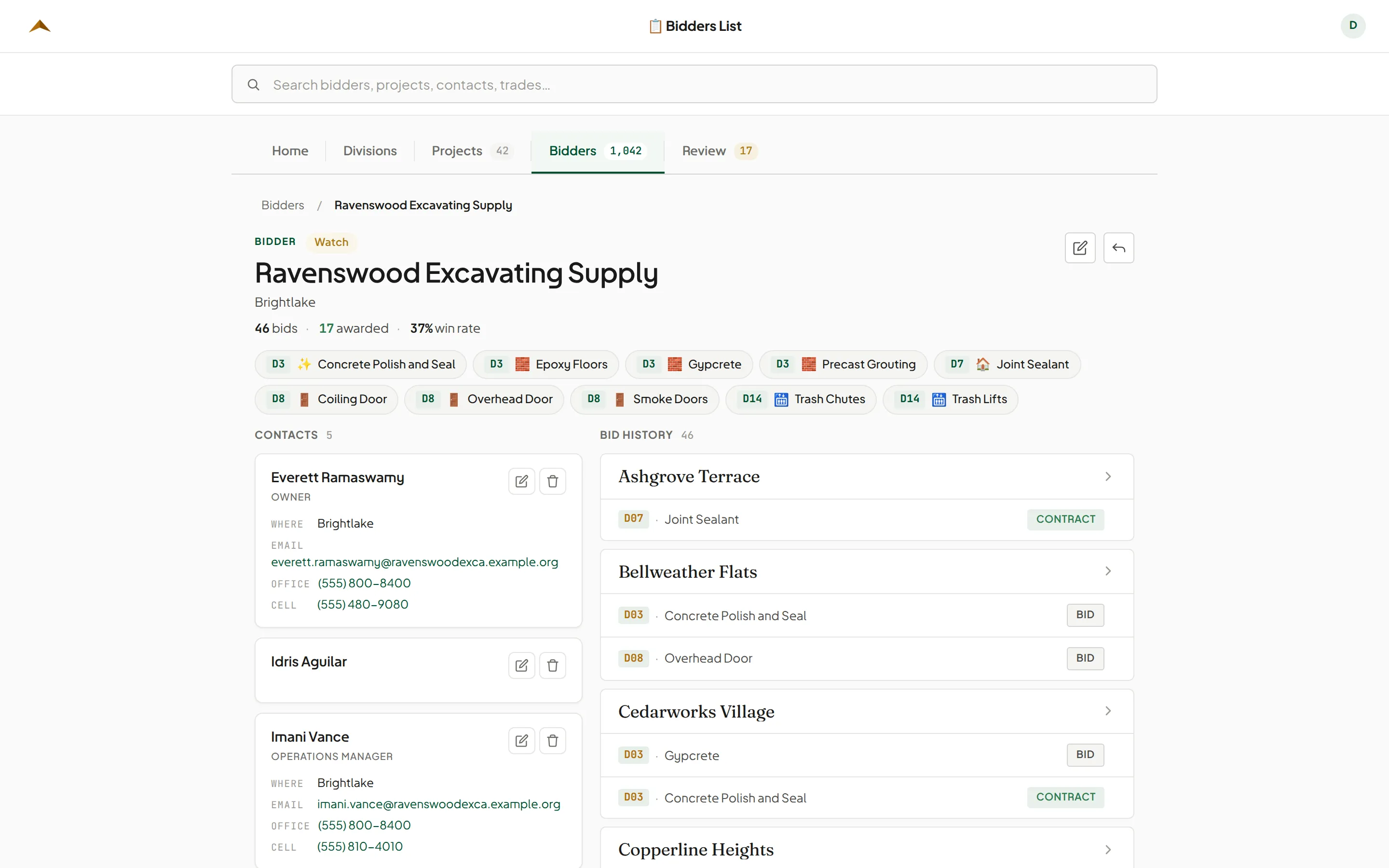Edit the Ravenswood Excavating Supply bidder

point(1080,248)
